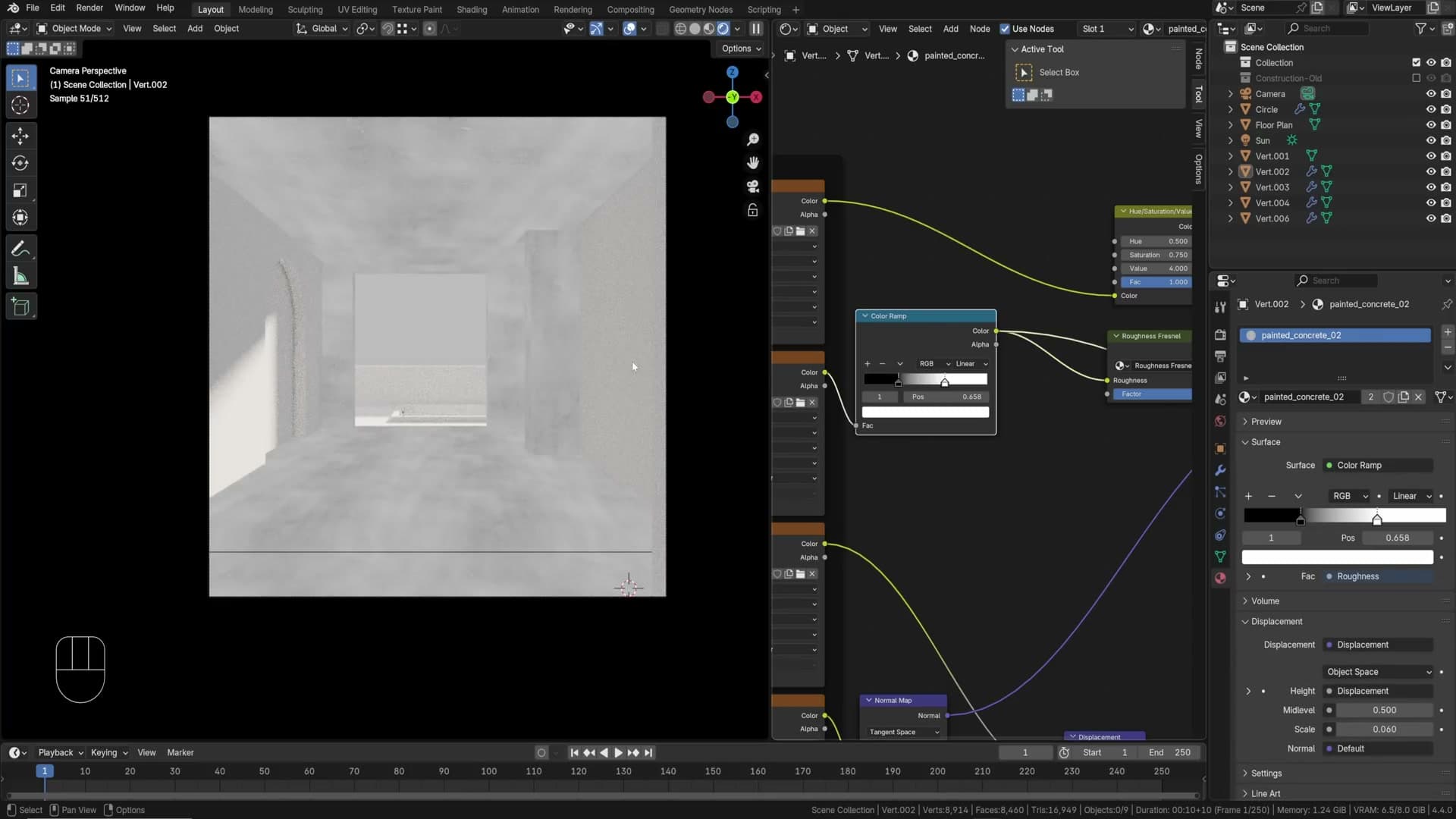Click the displacement Scale 0.060 slider
Viewport: 1456px width, 819px height.
click(x=1384, y=730)
